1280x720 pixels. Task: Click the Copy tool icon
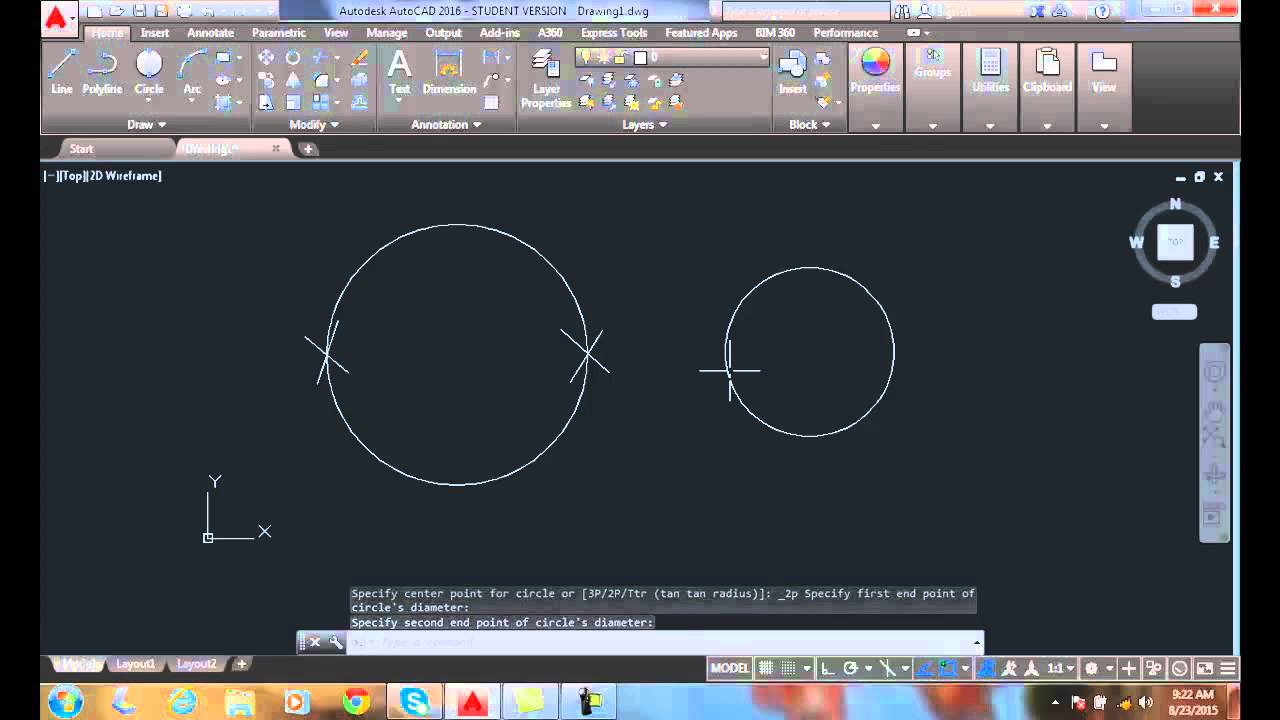point(266,80)
